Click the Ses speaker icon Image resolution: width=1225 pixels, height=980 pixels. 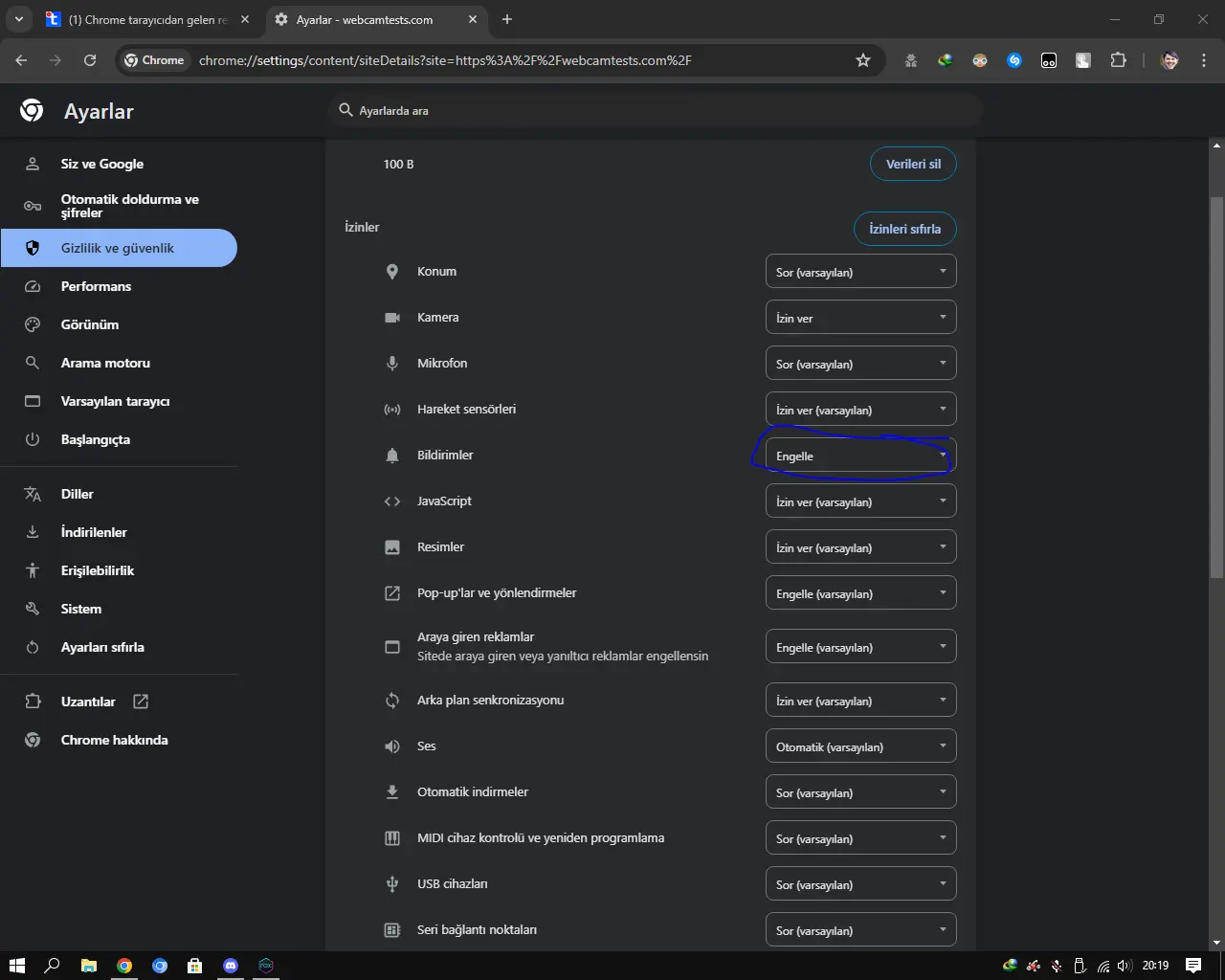[x=392, y=746]
